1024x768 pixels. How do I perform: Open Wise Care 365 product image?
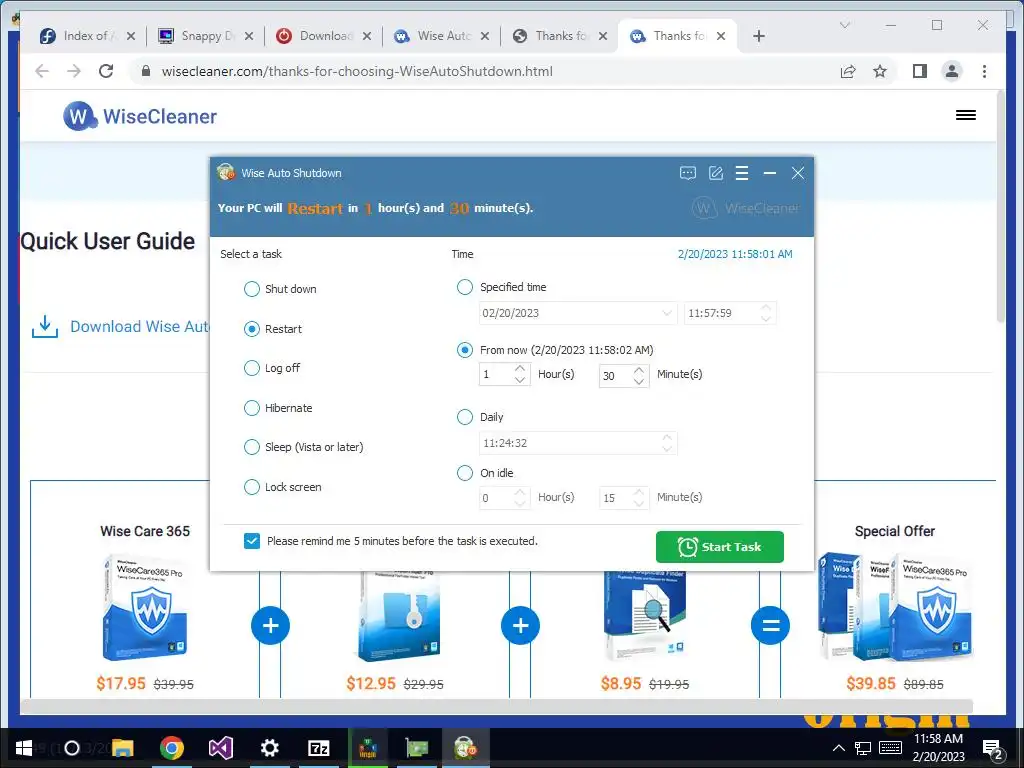click(145, 607)
